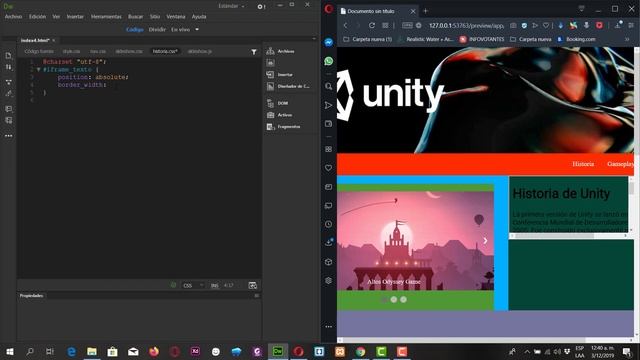Click the File Management arrows icon
This screenshot has height=360, width=640.
click(9, 67)
